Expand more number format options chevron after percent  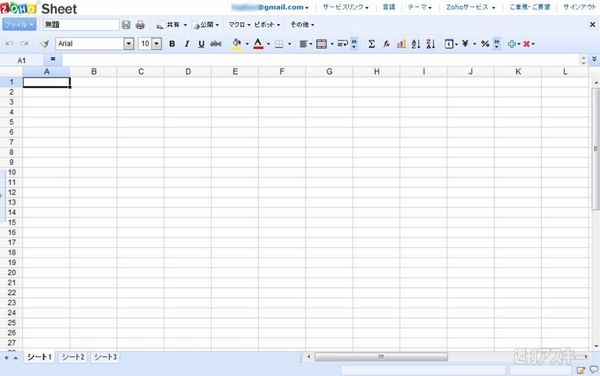pos(496,44)
